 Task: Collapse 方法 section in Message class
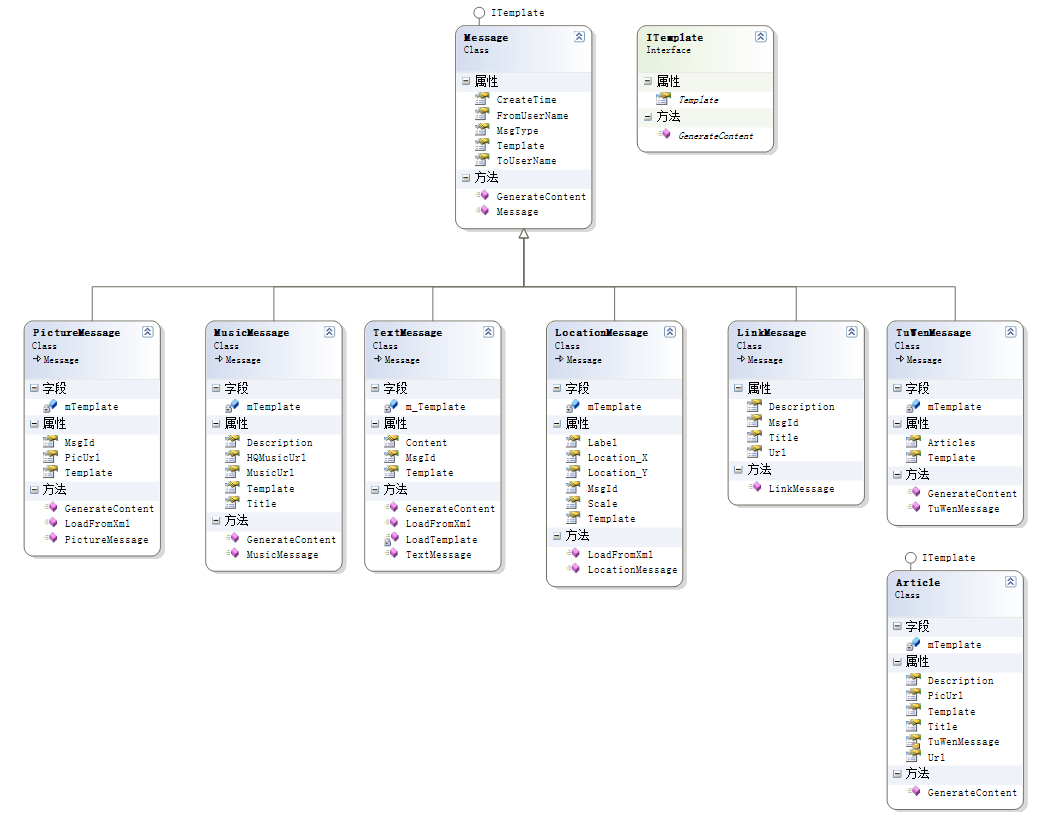pyautogui.click(x=466, y=178)
